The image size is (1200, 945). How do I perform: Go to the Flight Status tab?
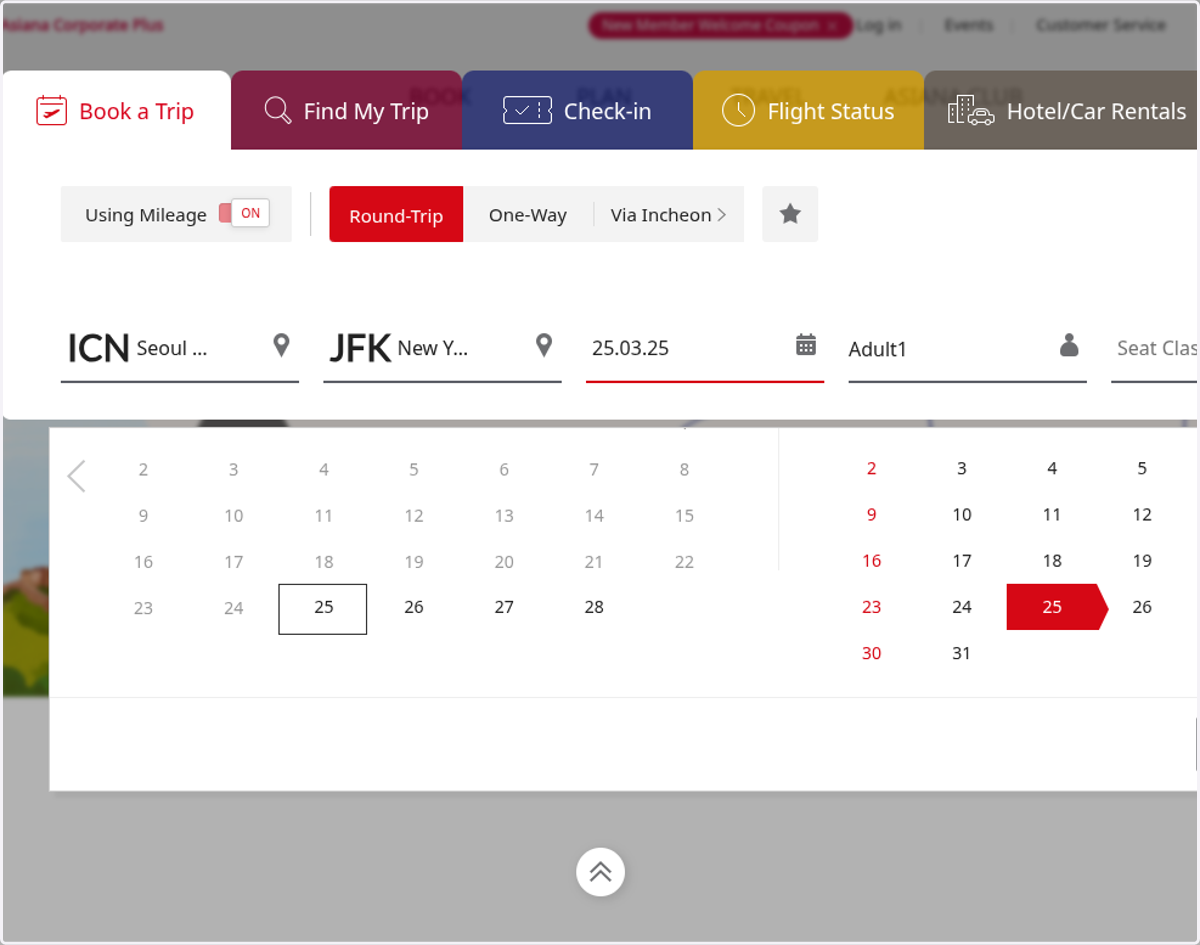[x=809, y=111]
